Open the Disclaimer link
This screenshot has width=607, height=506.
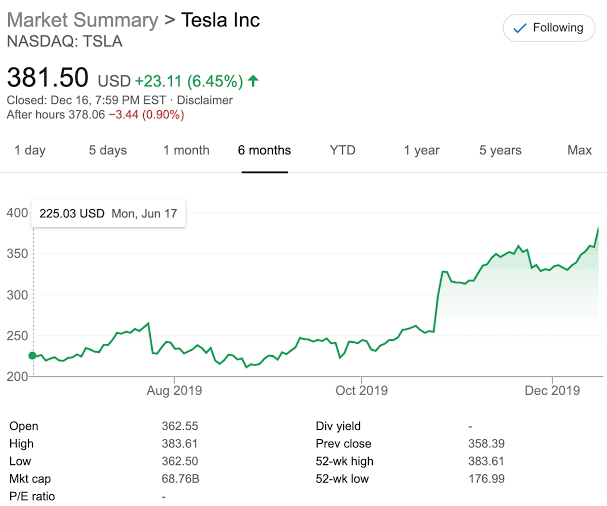206,100
